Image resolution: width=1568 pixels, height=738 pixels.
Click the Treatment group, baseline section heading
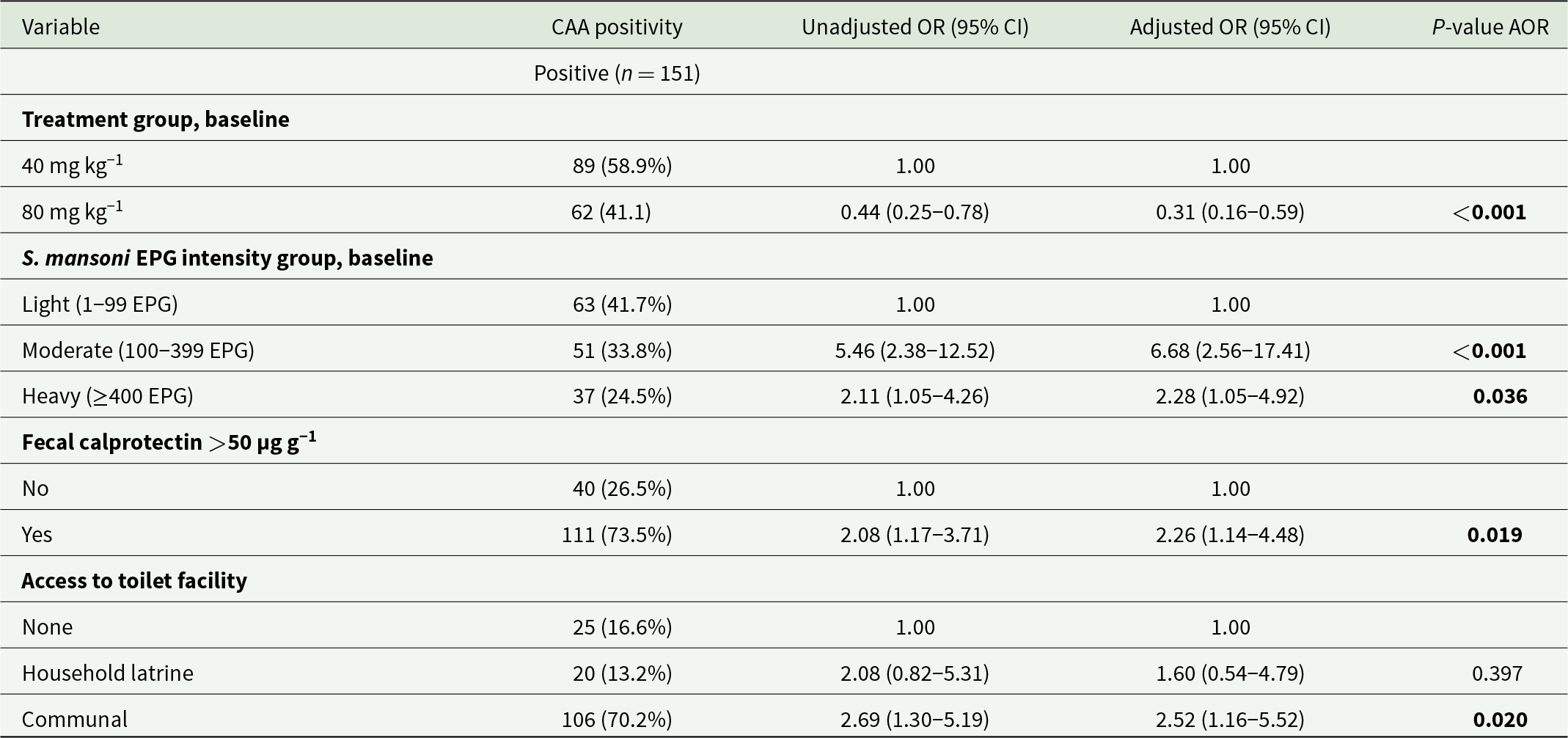155,119
